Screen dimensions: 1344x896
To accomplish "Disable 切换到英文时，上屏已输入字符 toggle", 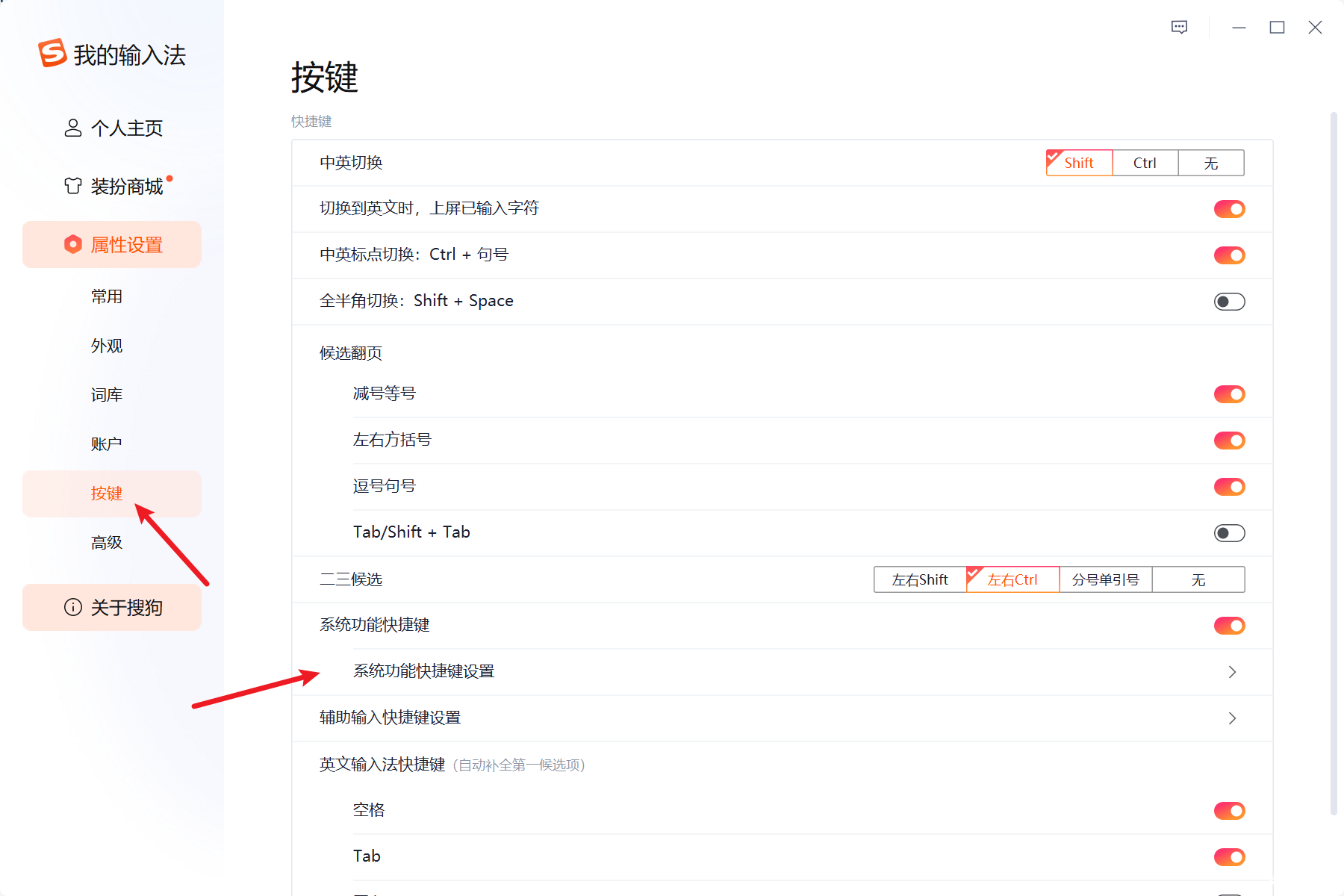I will coord(1228,209).
